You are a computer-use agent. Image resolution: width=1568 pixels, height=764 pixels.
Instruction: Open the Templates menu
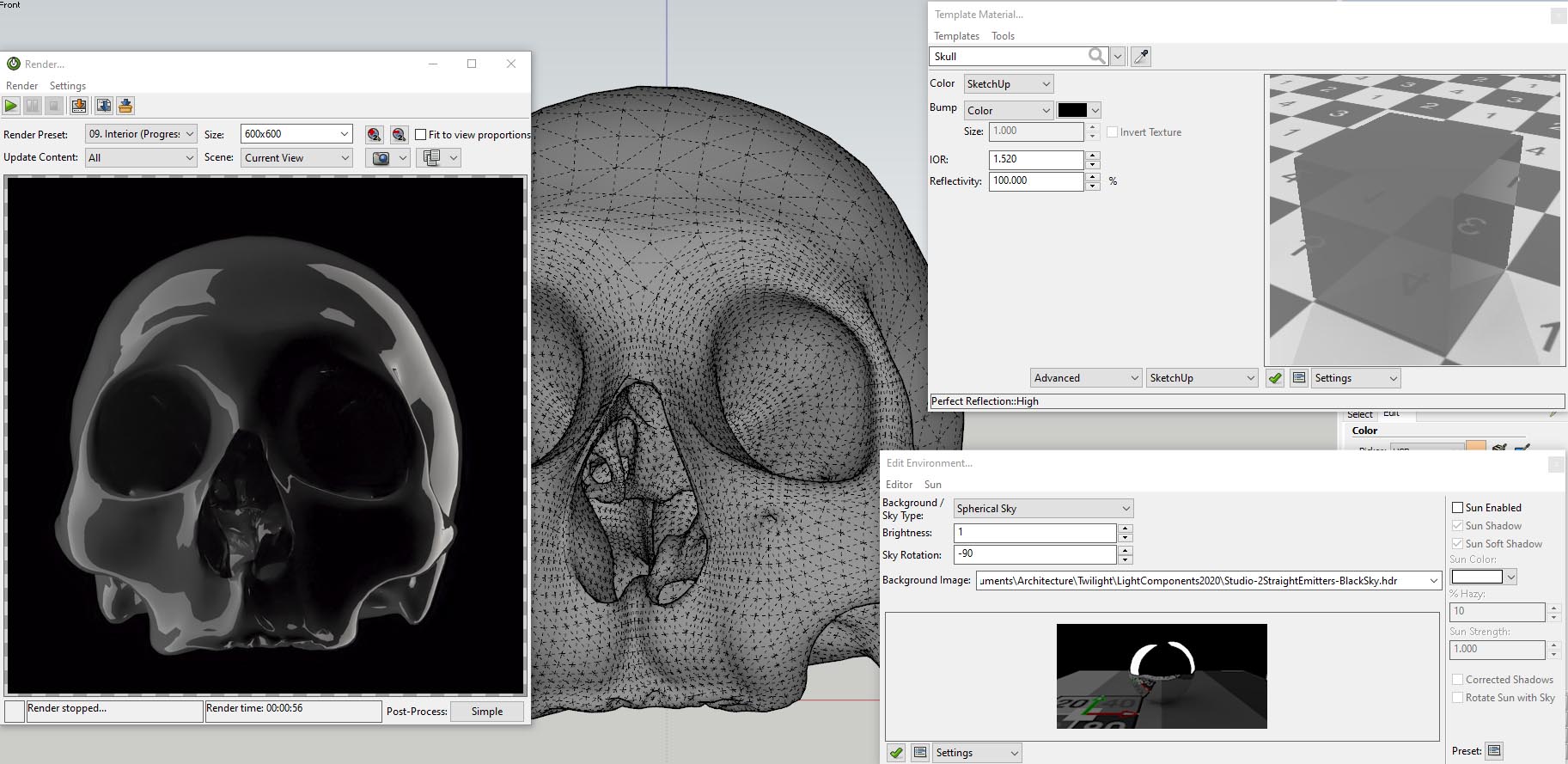click(956, 36)
